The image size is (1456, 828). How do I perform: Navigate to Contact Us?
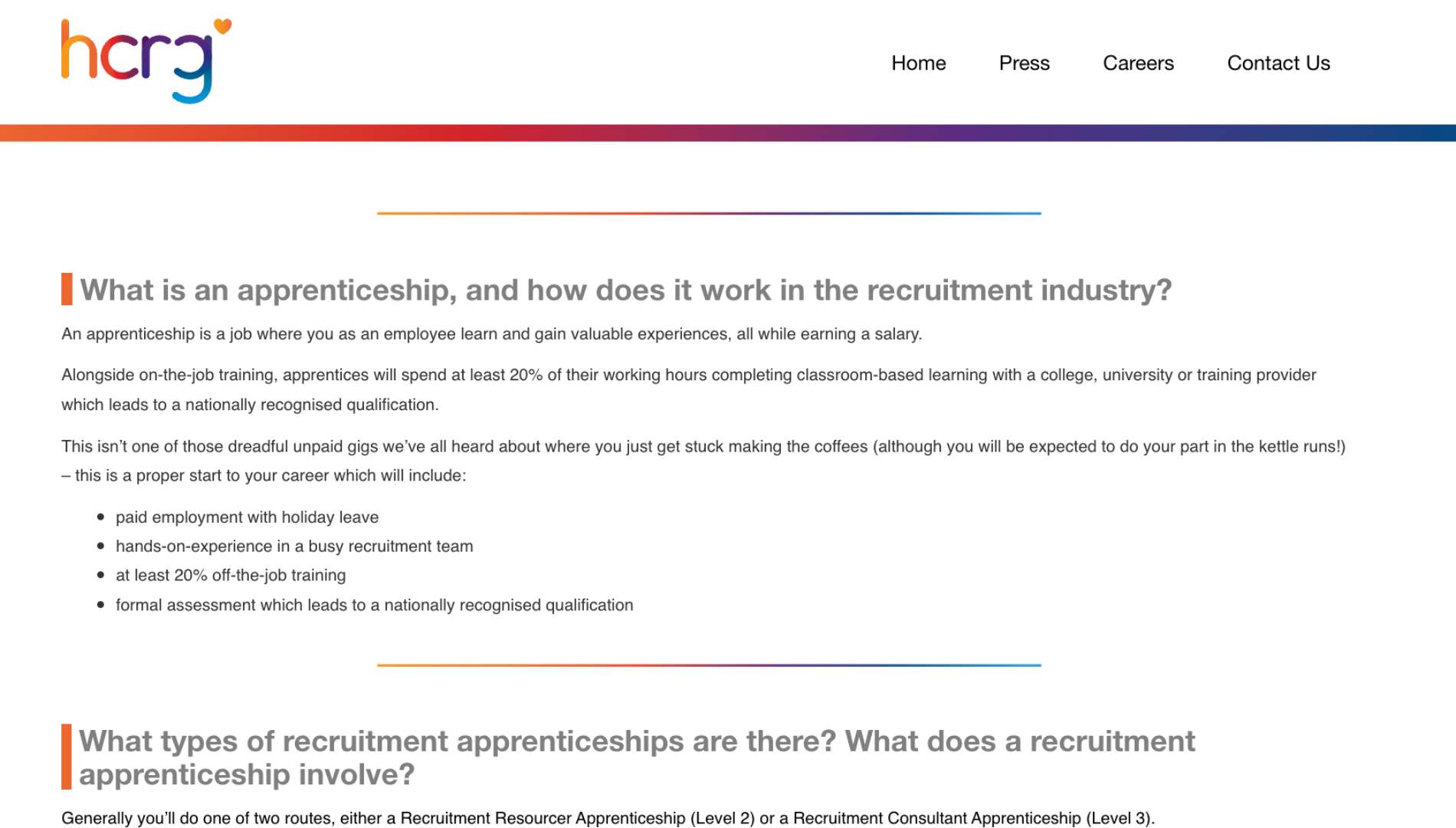(x=1278, y=63)
